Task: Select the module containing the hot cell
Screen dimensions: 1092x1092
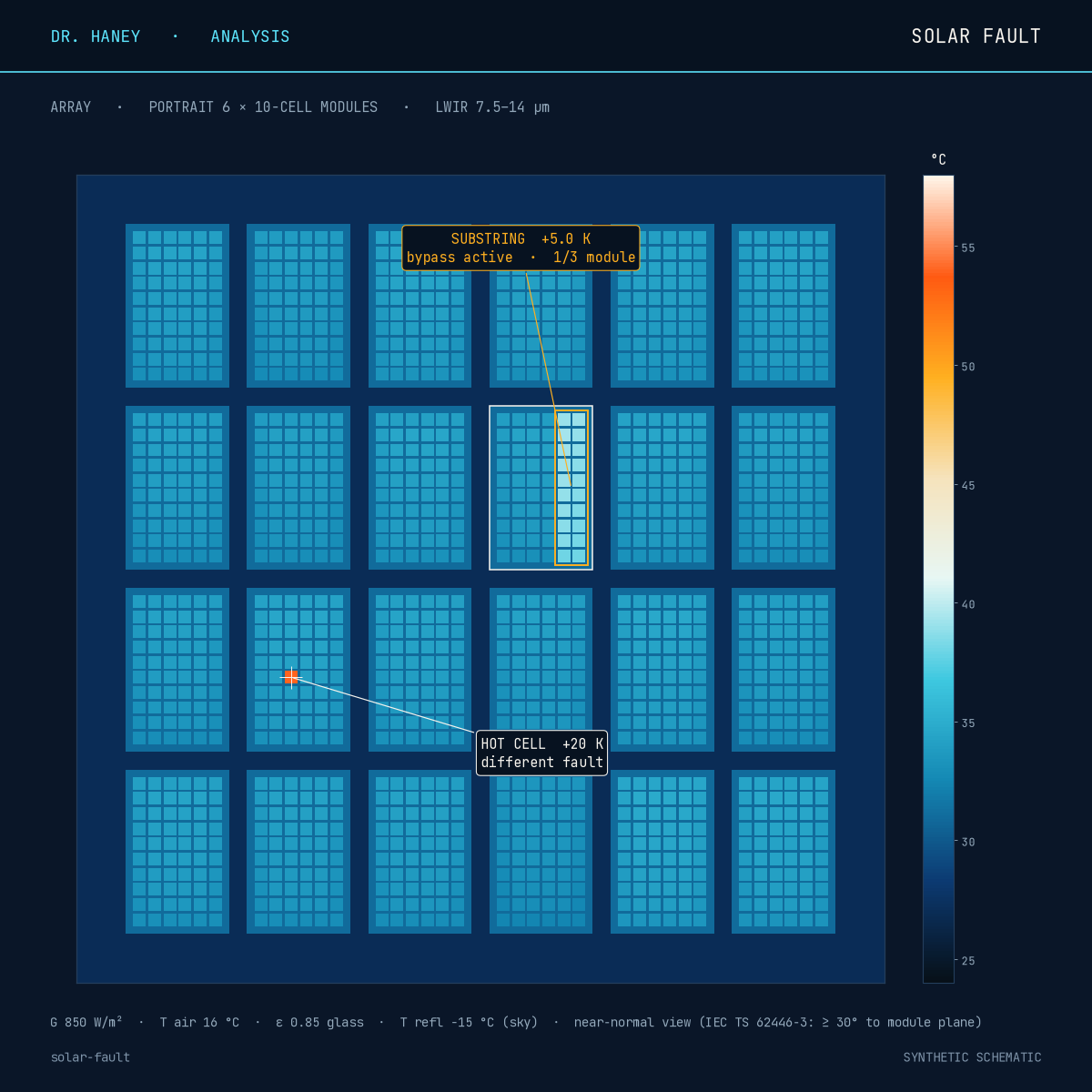Action: pyautogui.click(x=298, y=670)
